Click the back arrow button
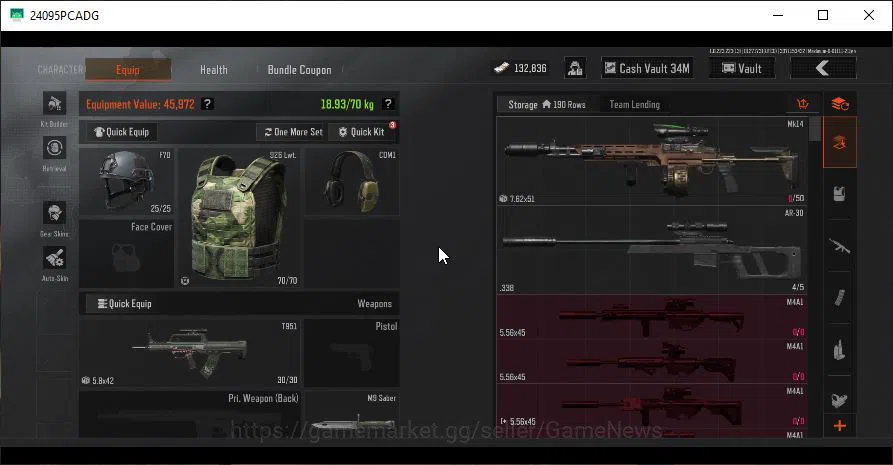The image size is (893, 465). [823, 68]
